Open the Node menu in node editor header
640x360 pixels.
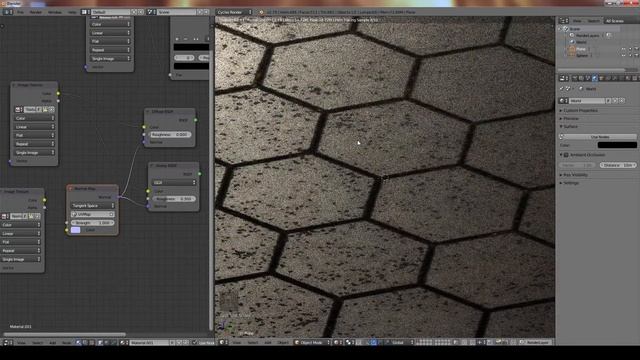point(66,343)
